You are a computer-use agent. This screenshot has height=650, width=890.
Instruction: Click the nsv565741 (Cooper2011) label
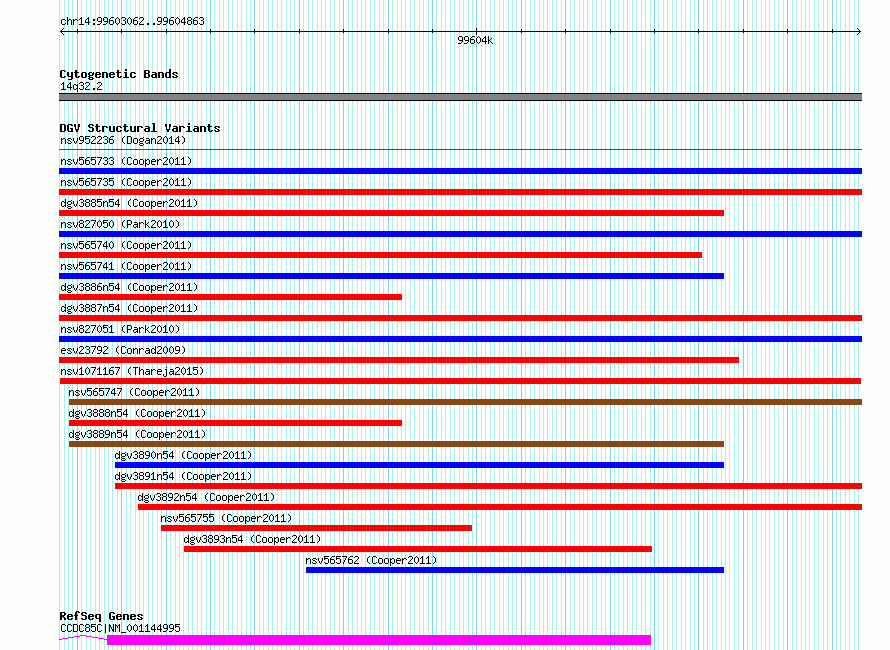point(126,266)
